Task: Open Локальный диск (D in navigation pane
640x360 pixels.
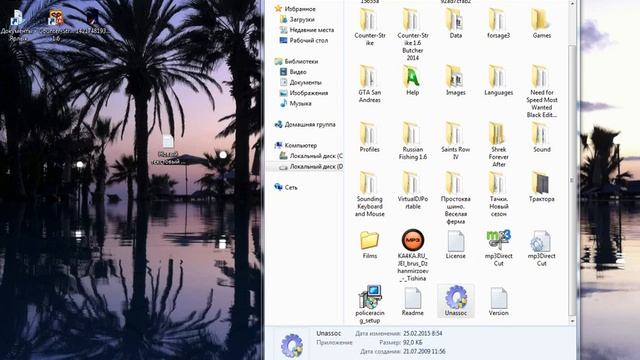Action: 316,167
